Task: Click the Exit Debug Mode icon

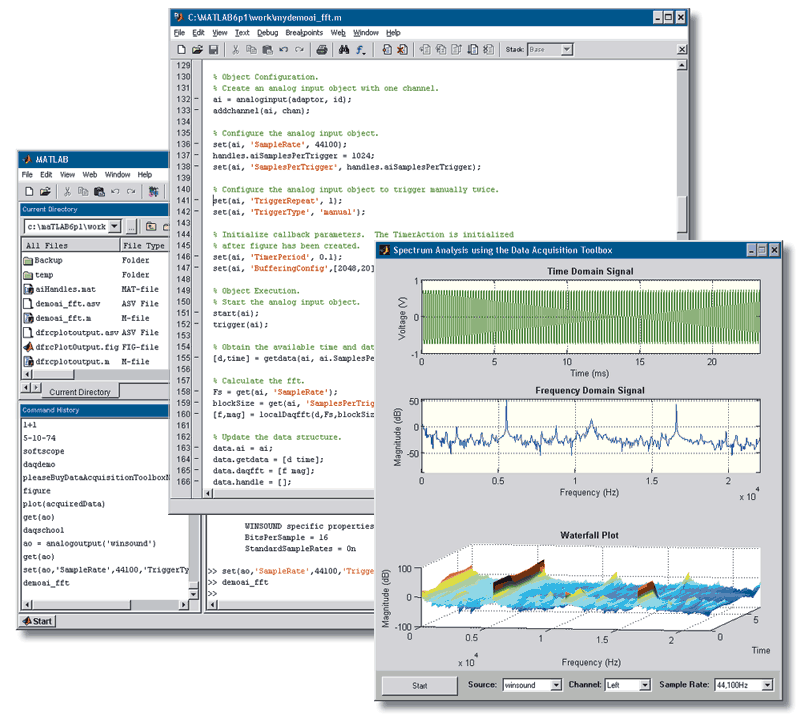Action: [489, 49]
